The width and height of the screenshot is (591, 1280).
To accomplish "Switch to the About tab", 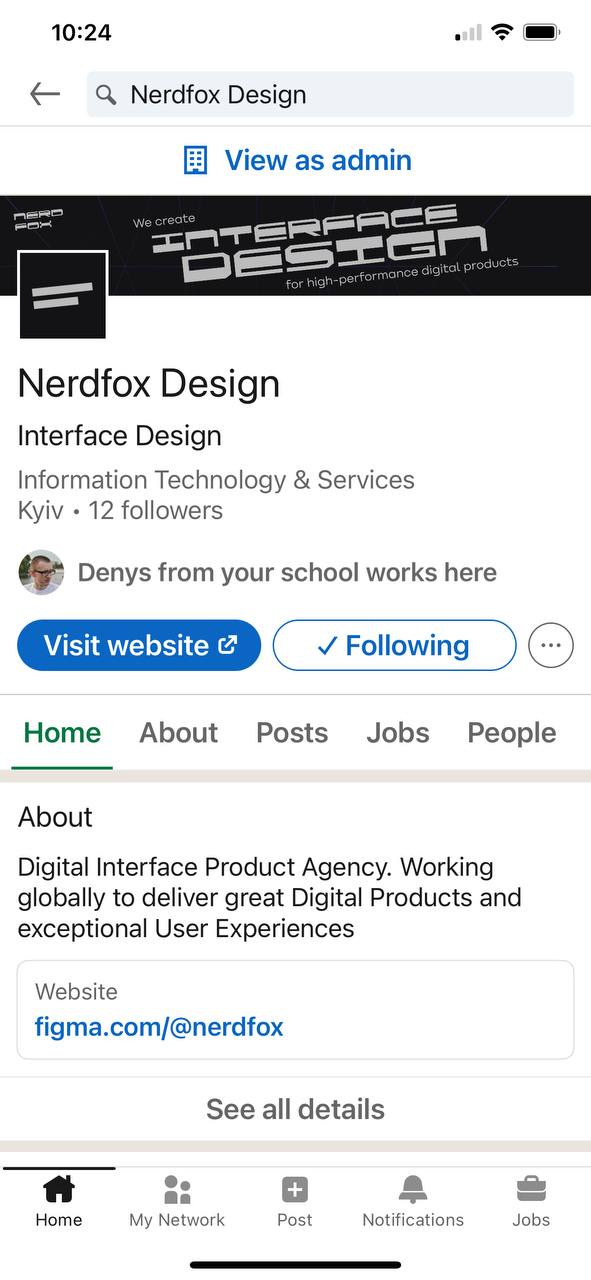I will (x=178, y=733).
